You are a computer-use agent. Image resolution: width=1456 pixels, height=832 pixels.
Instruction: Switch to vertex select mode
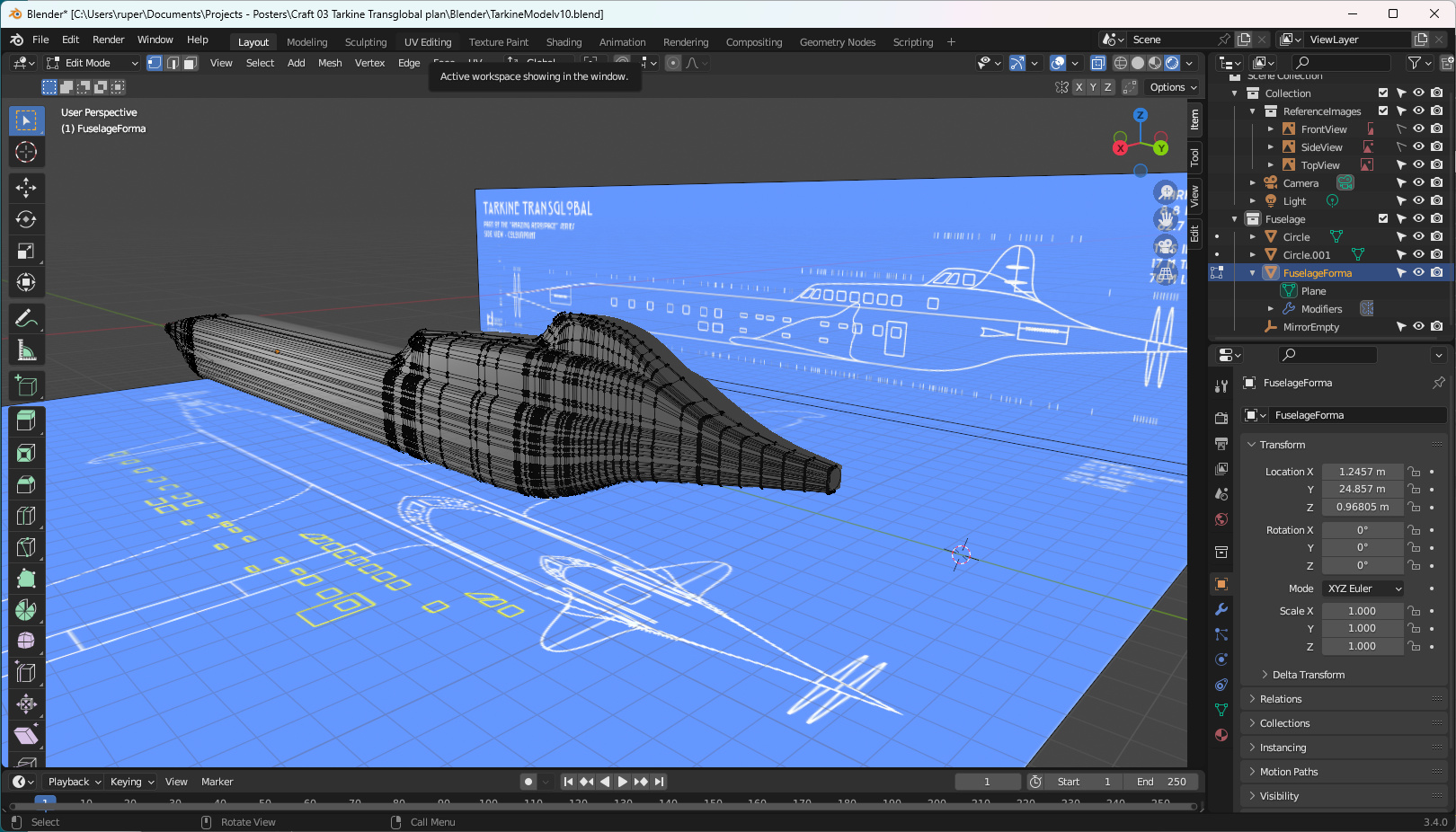coord(155,63)
